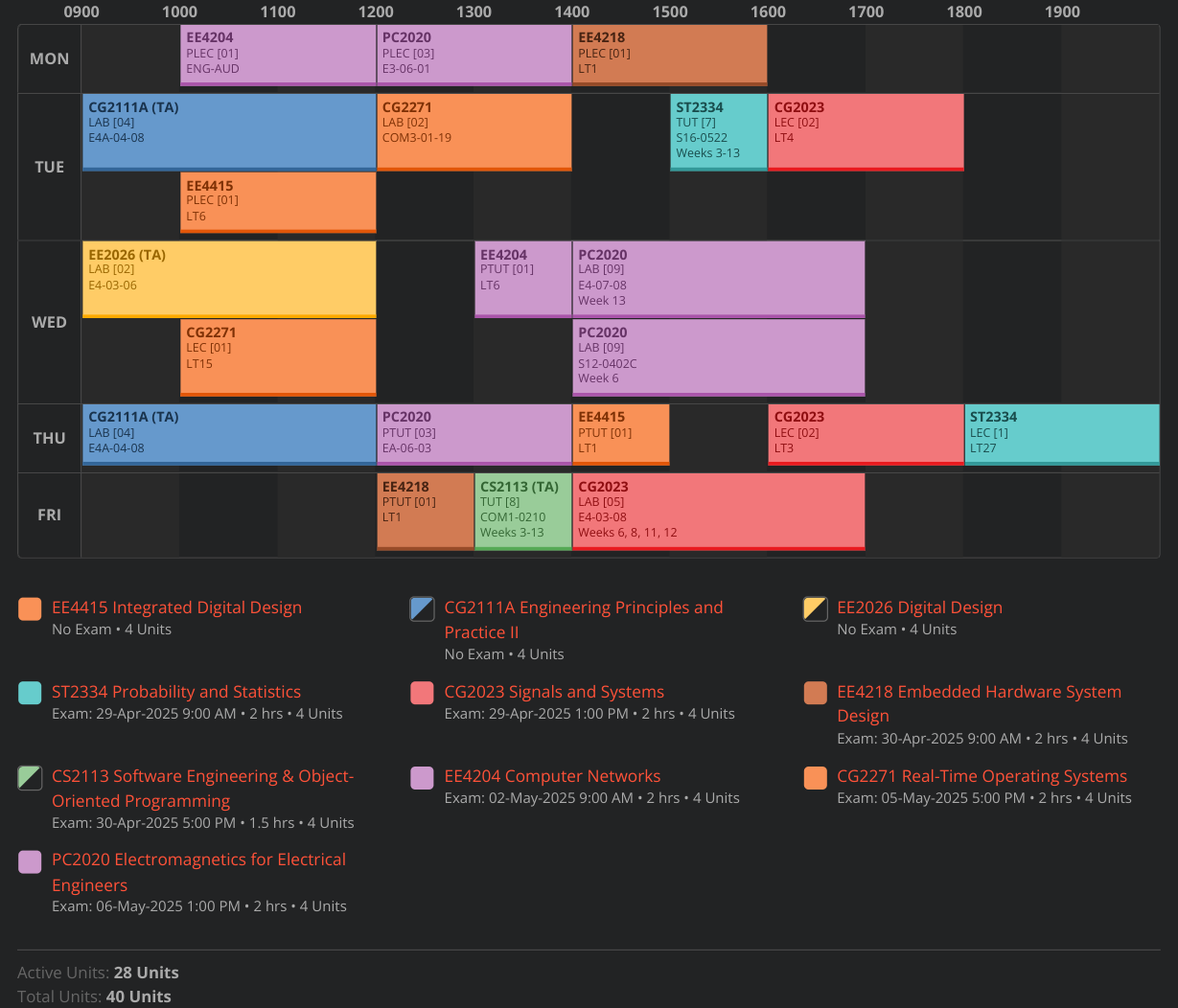Click the CG2023 red color swatch
The width and height of the screenshot is (1178, 1008).
point(422,694)
